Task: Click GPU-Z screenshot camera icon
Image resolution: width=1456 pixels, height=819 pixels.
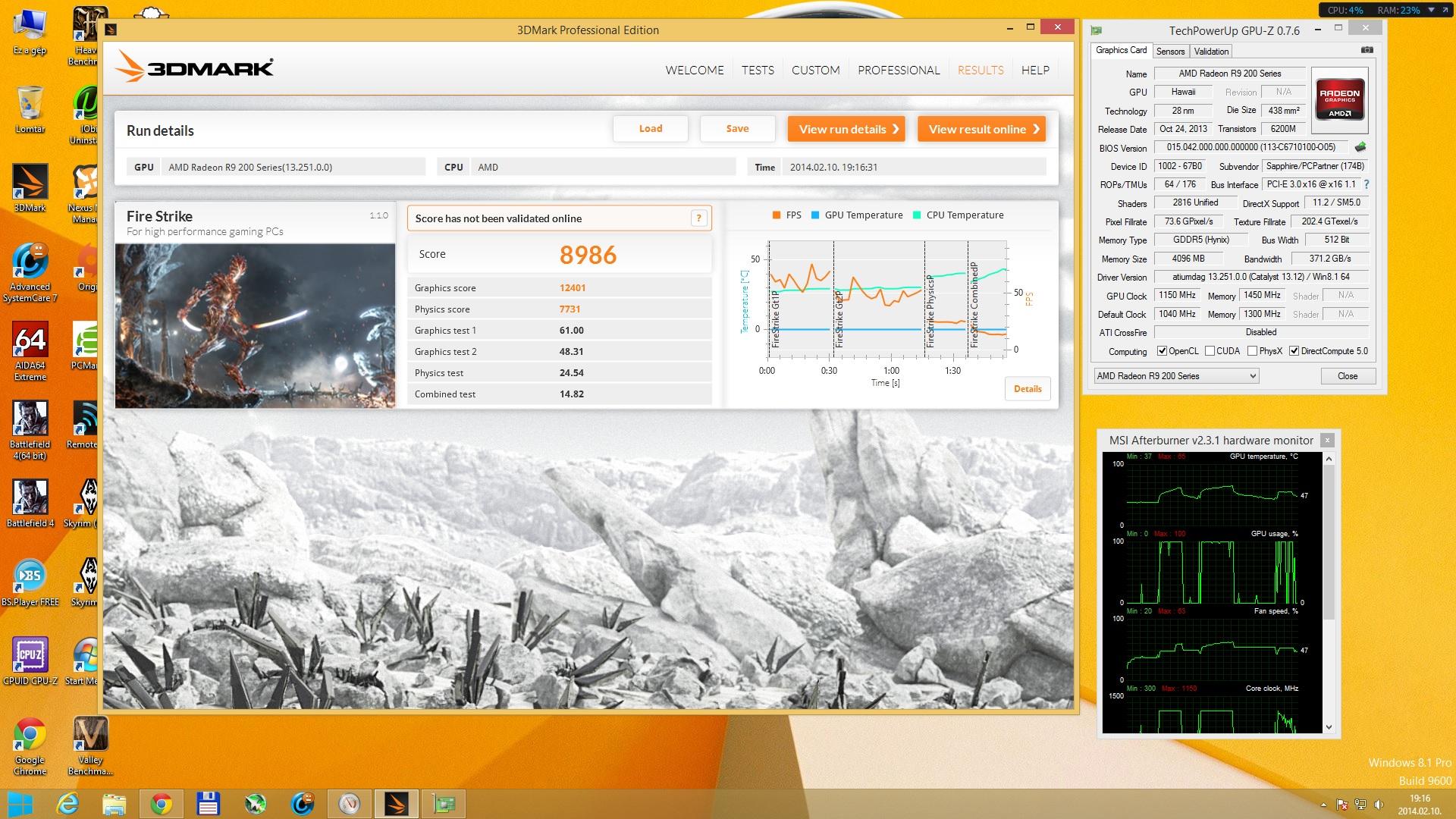Action: [1367, 50]
